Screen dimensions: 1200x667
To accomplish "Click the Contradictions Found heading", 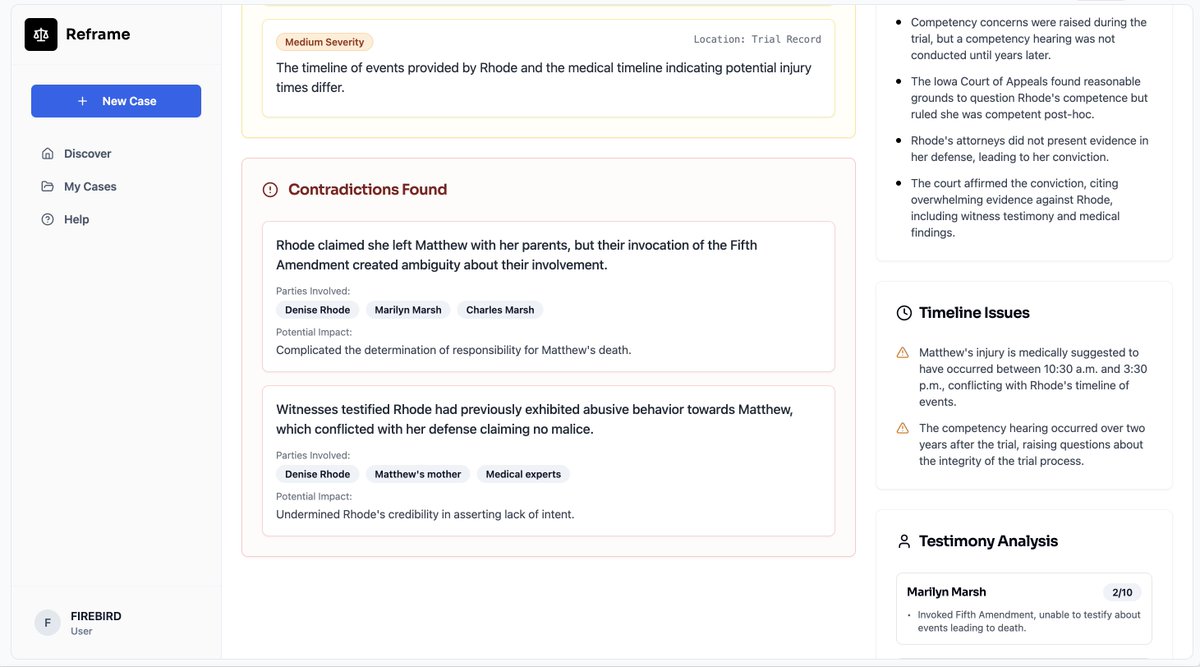I will 367,190.
